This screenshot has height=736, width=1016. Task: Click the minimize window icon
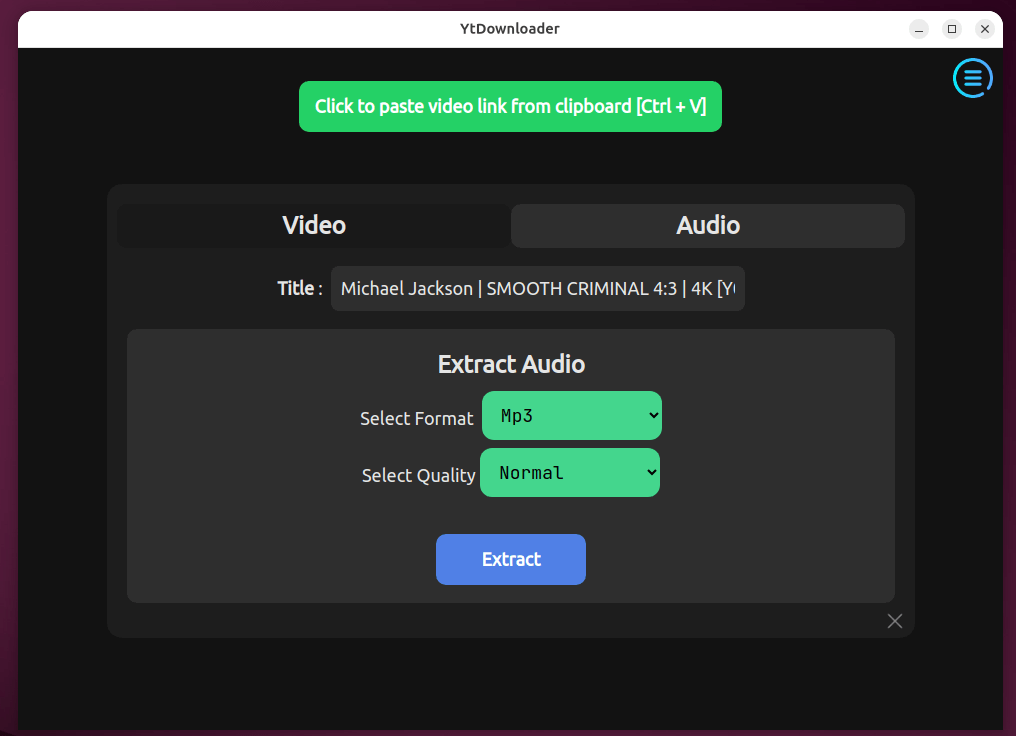[x=917, y=29]
